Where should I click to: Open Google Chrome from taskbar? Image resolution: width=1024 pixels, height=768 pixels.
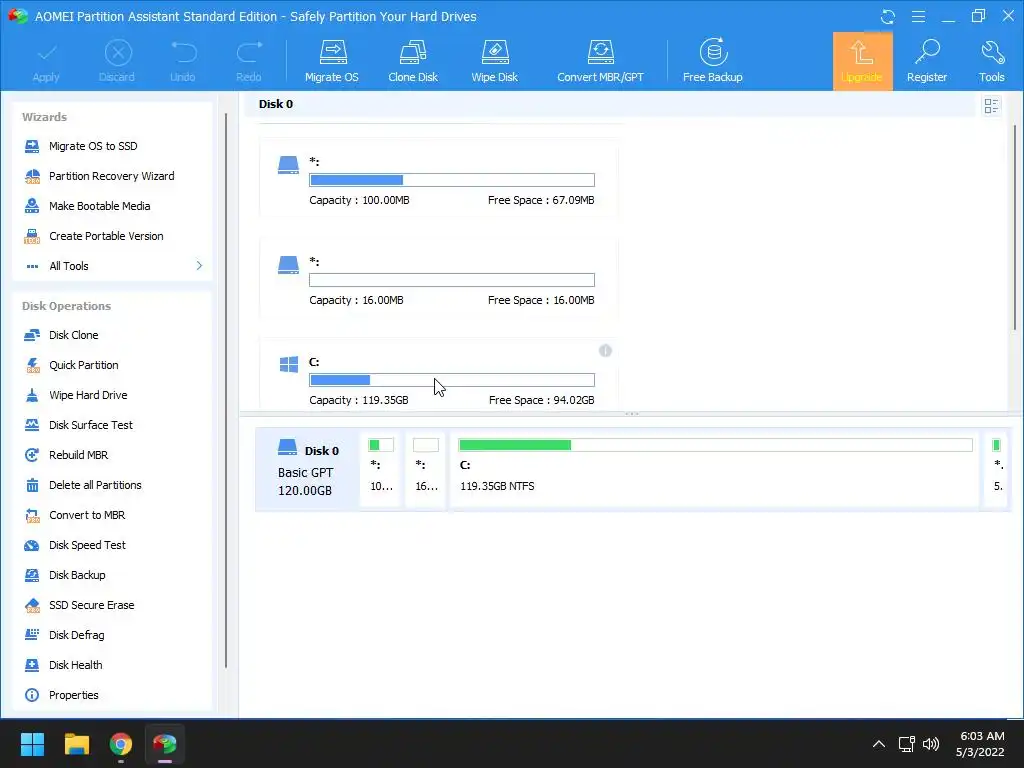121,744
